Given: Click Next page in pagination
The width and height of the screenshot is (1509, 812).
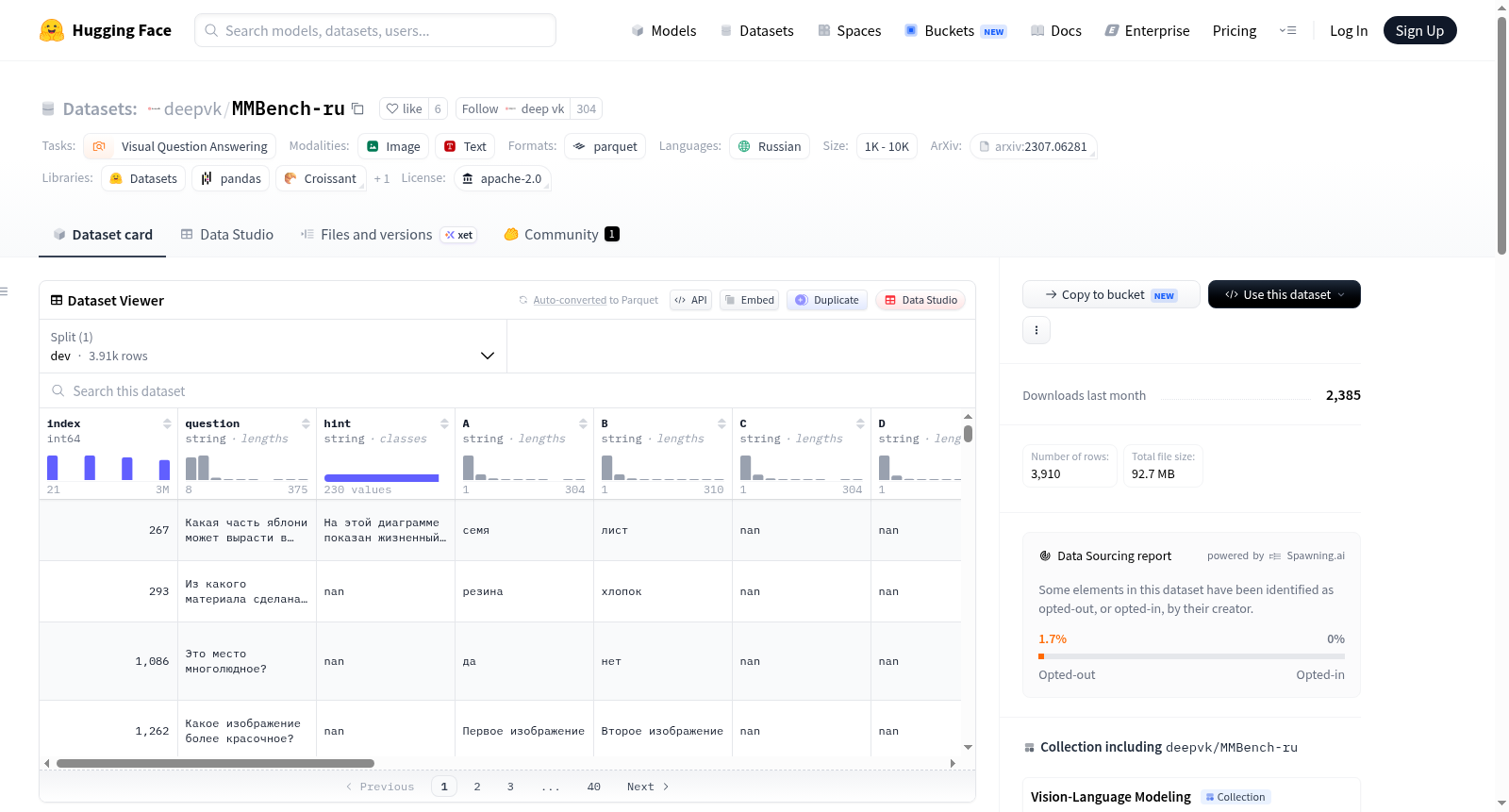Looking at the screenshot, I should [x=648, y=787].
